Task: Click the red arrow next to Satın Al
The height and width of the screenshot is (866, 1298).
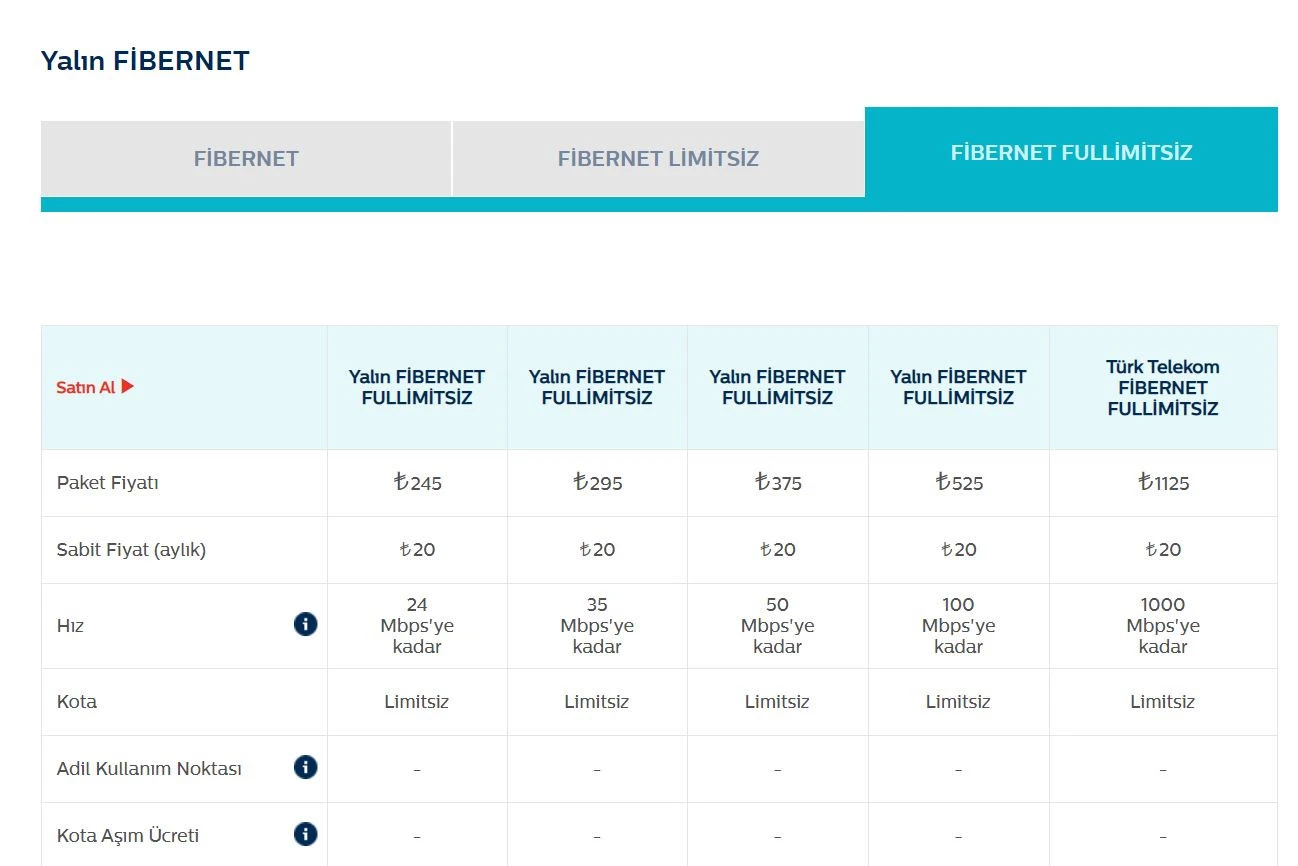Action: click(127, 387)
